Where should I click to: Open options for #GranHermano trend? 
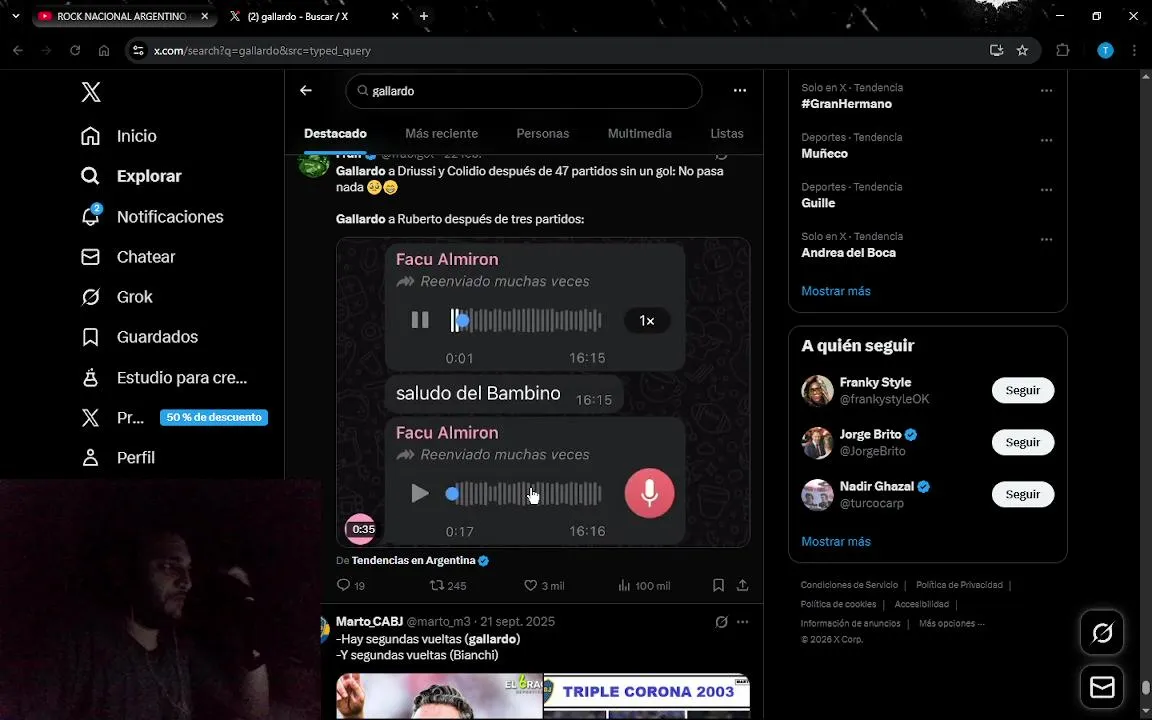[x=1046, y=91]
